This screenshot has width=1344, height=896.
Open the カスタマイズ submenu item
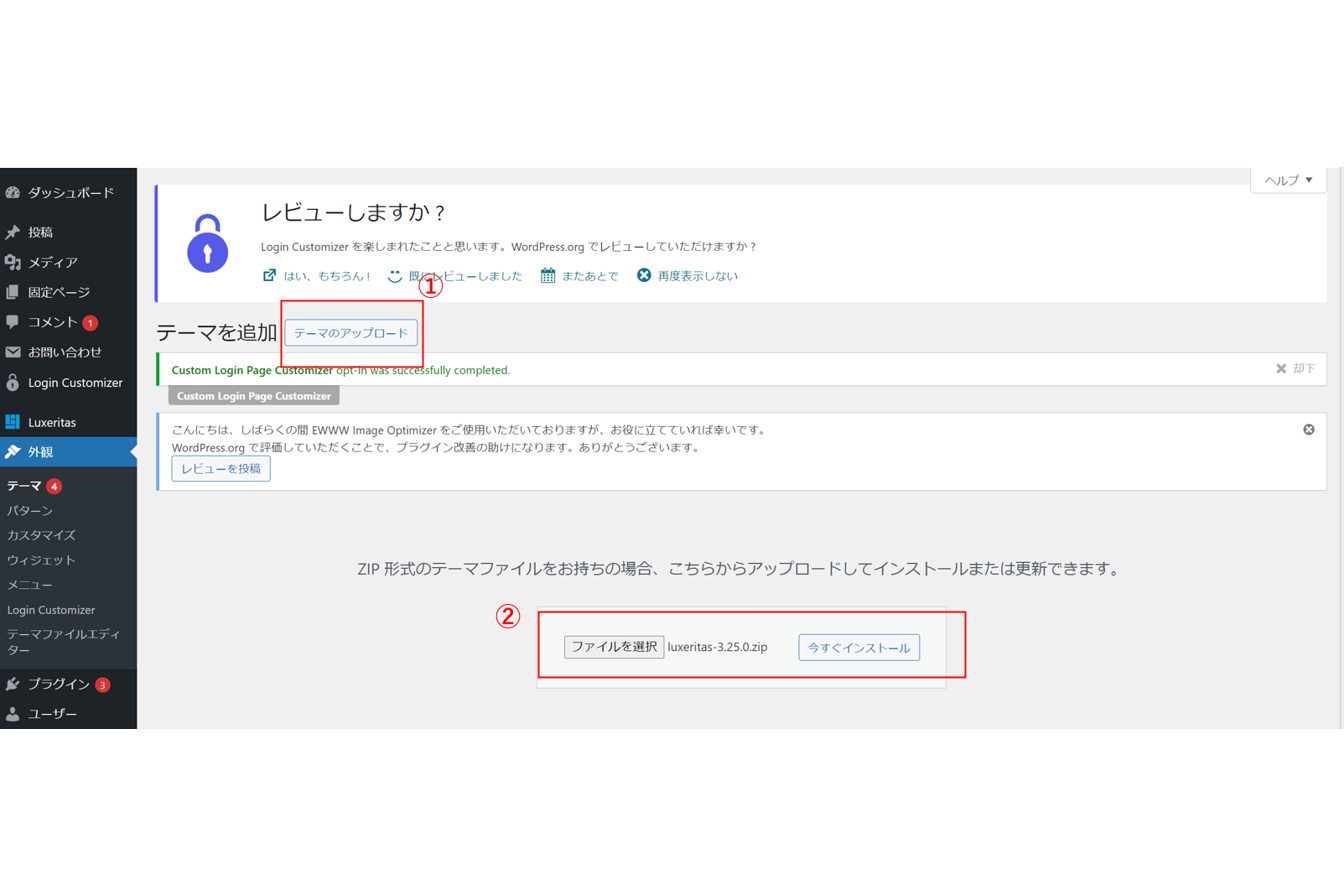click(x=41, y=535)
